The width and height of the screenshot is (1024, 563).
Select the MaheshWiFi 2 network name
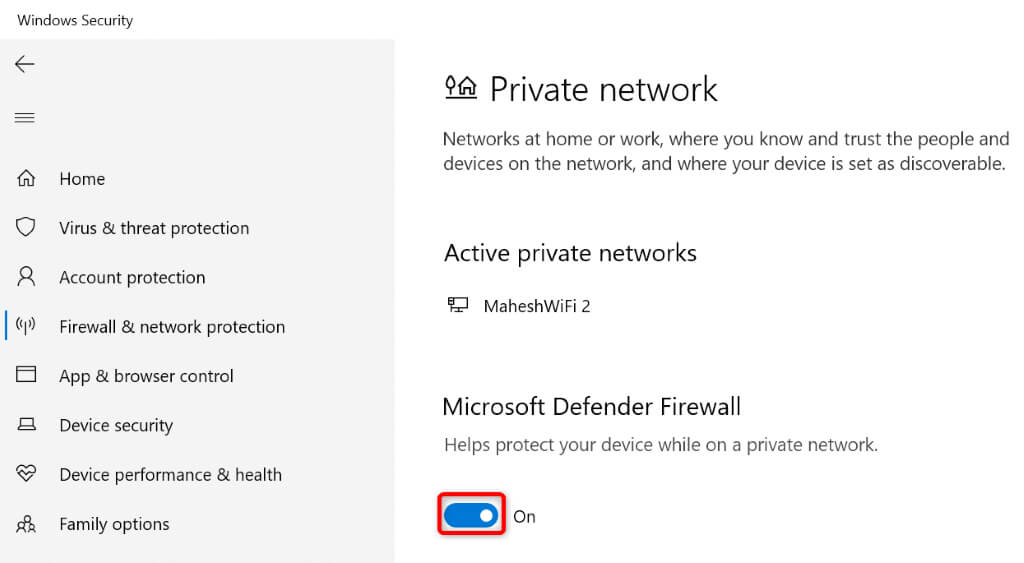coord(537,306)
